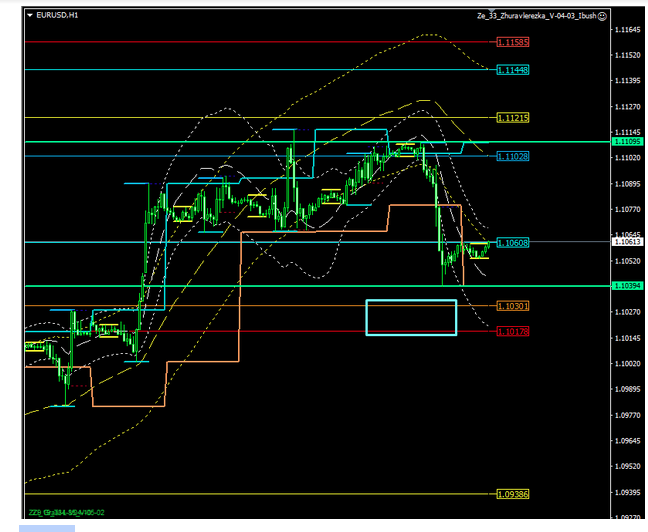Click the orange 1.10301 price label
The image size is (648, 532).
tap(512, 306)
